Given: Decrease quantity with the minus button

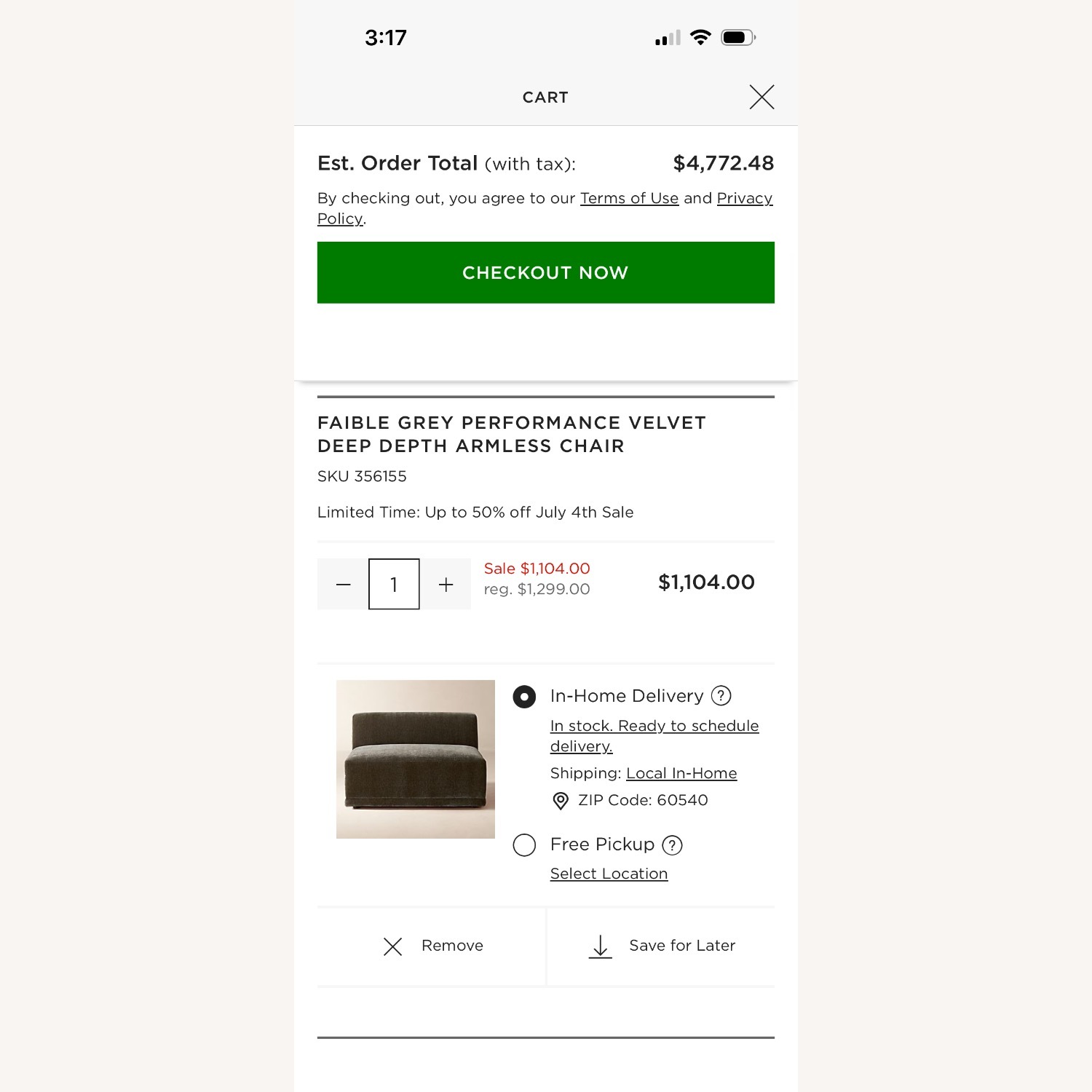Looking at the screenshot, I should pos(344,584).
